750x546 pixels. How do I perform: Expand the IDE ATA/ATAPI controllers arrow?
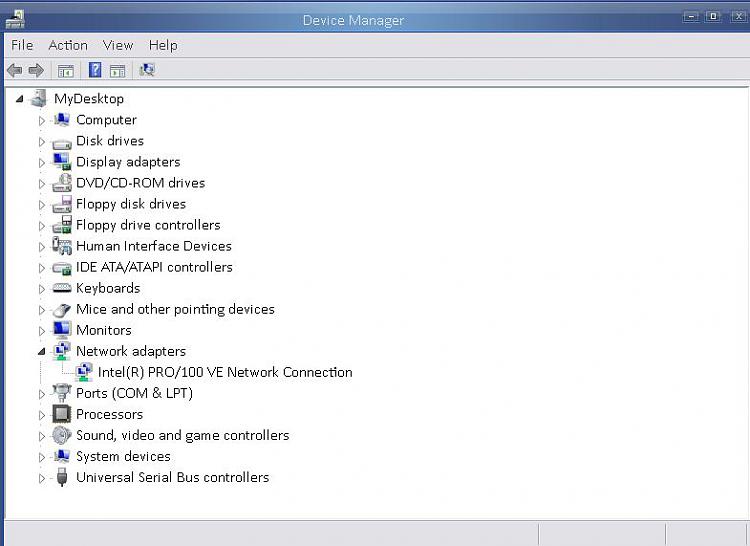[42, 268]
